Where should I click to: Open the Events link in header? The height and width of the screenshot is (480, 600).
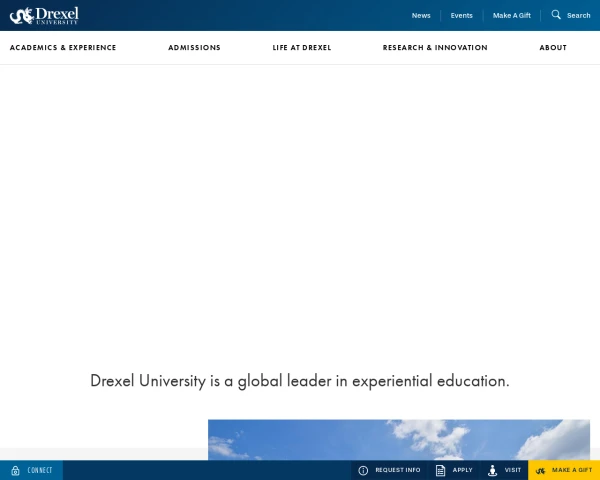[461, 15]
